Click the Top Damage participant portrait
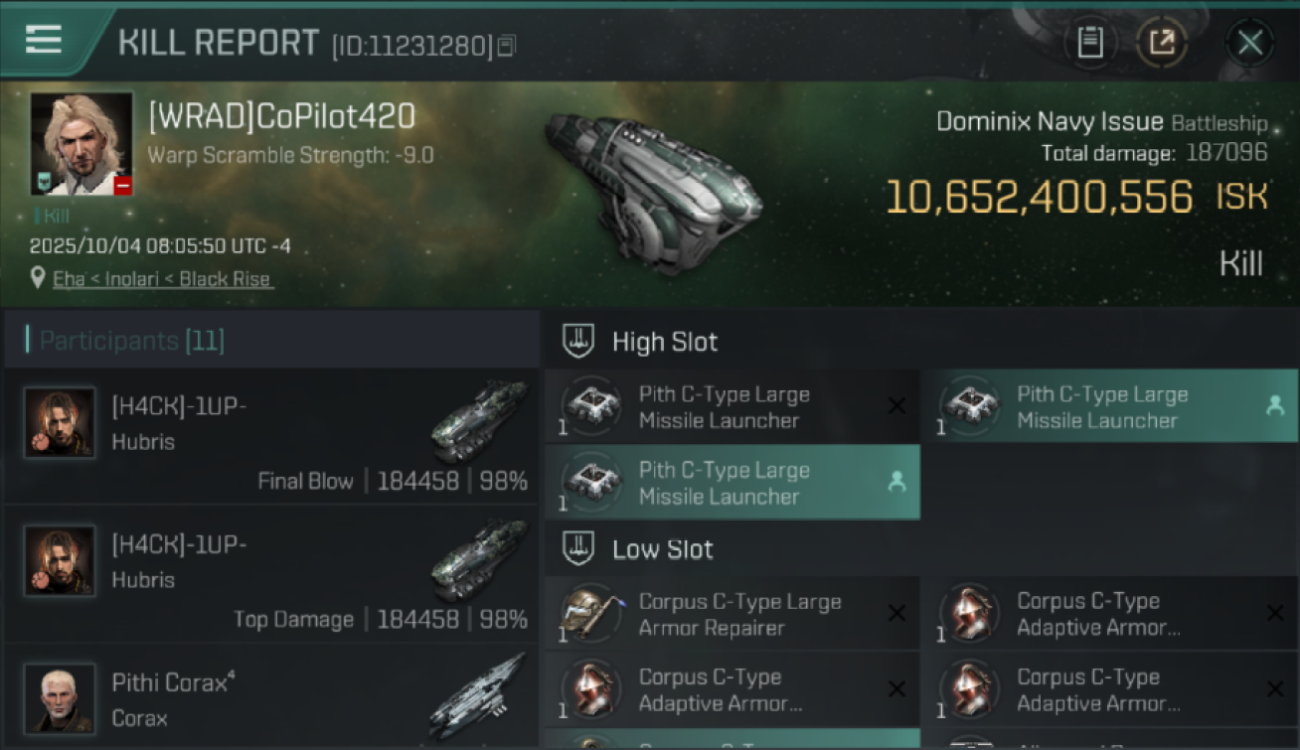The image size is (1300, 750). pyautogui.click(x=60, y=561)
